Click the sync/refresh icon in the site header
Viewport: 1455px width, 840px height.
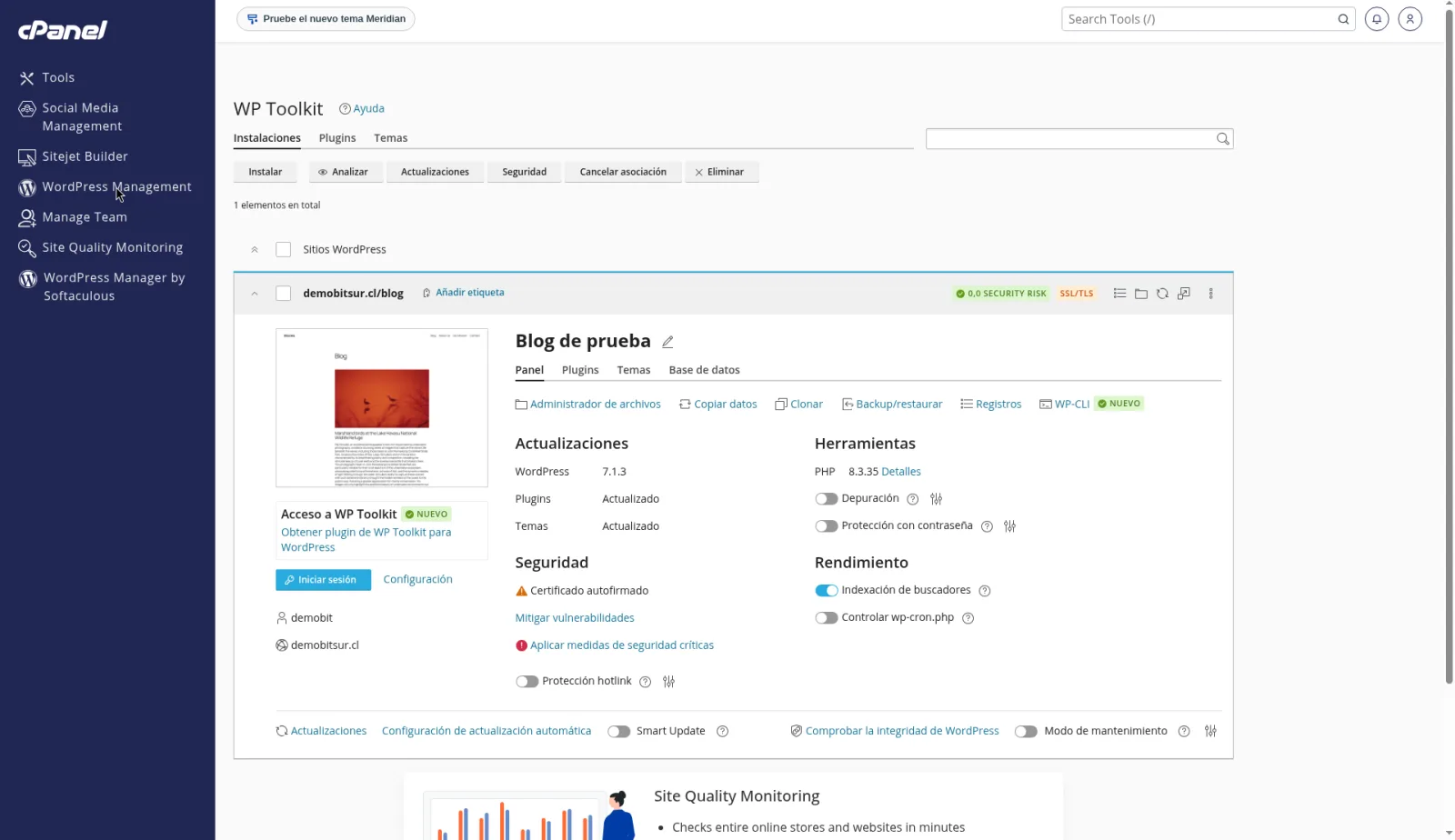(x=1162, y=294)
